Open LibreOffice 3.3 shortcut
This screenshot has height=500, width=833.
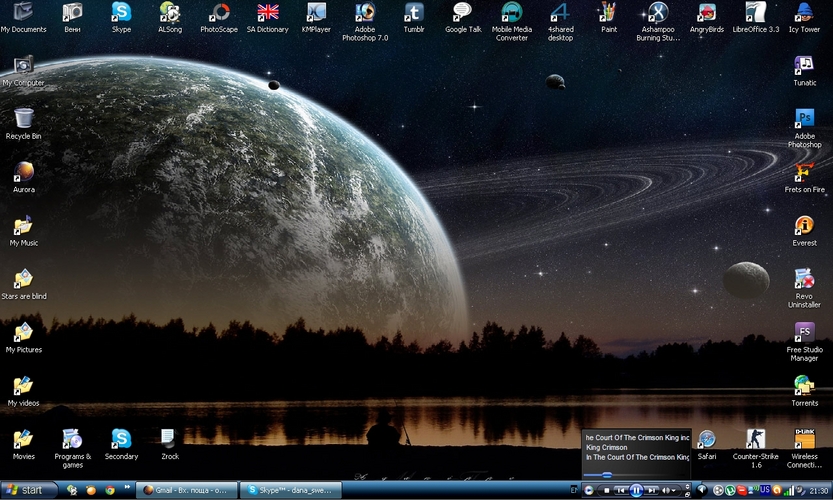tap(755, 18)
